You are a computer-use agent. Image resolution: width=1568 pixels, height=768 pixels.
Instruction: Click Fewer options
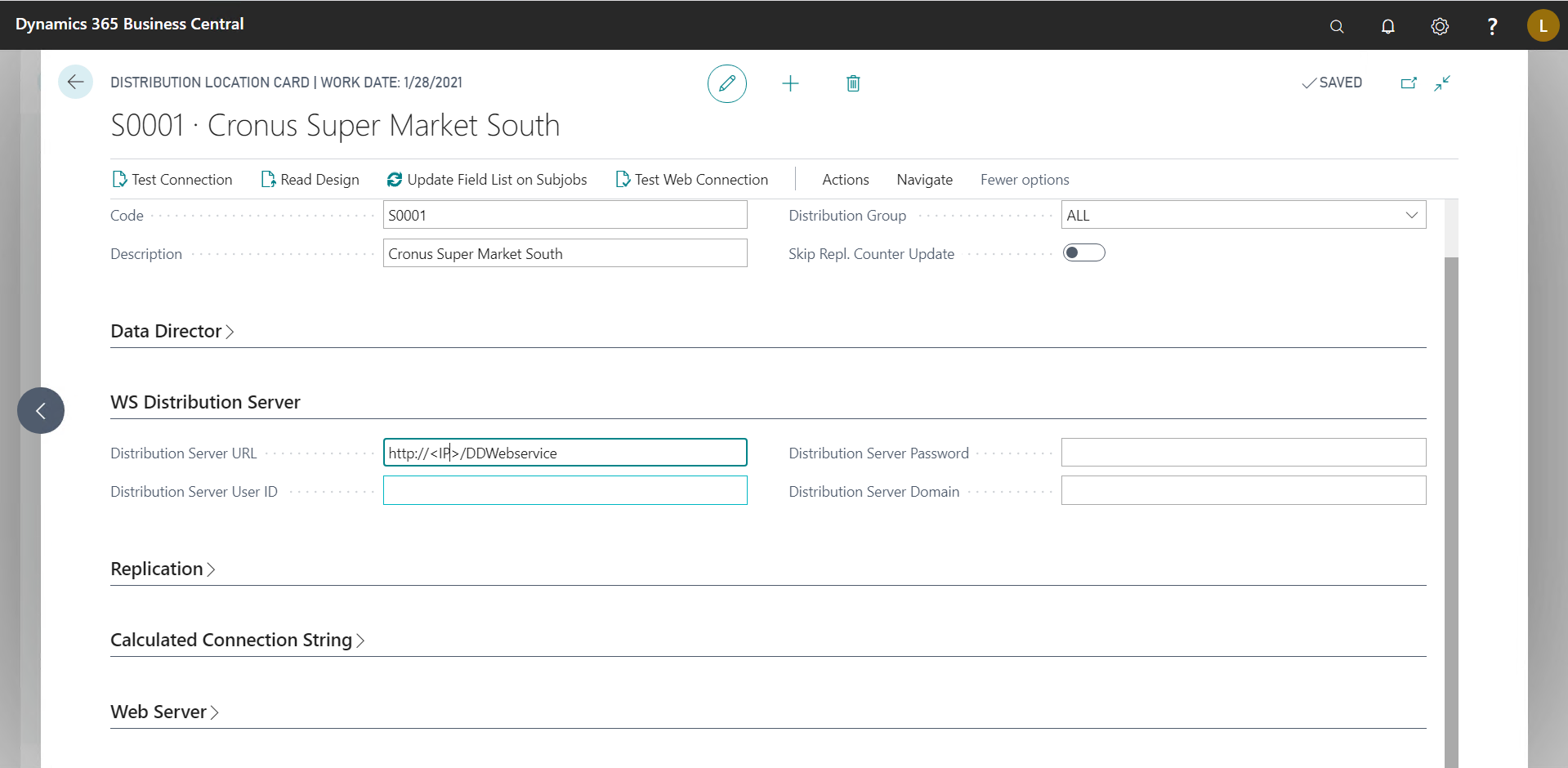click(x=1025, y=180)
